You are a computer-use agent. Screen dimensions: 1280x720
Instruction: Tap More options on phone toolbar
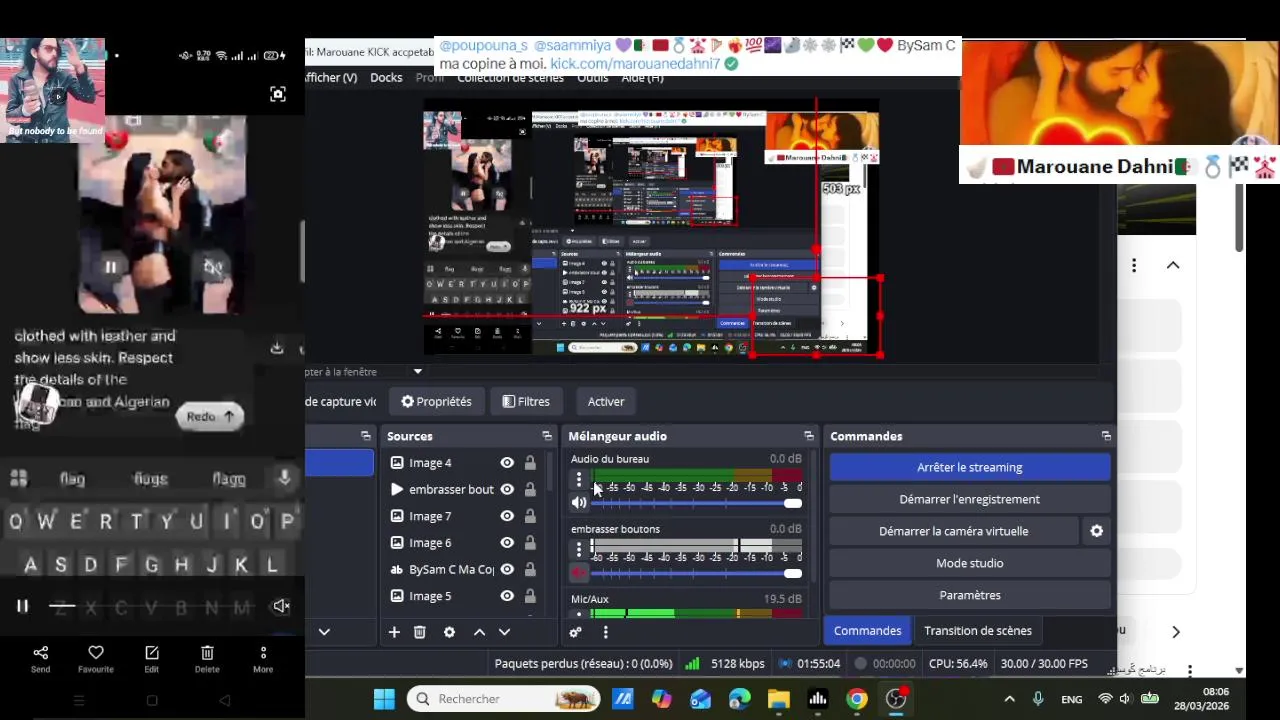coord(263,658)
